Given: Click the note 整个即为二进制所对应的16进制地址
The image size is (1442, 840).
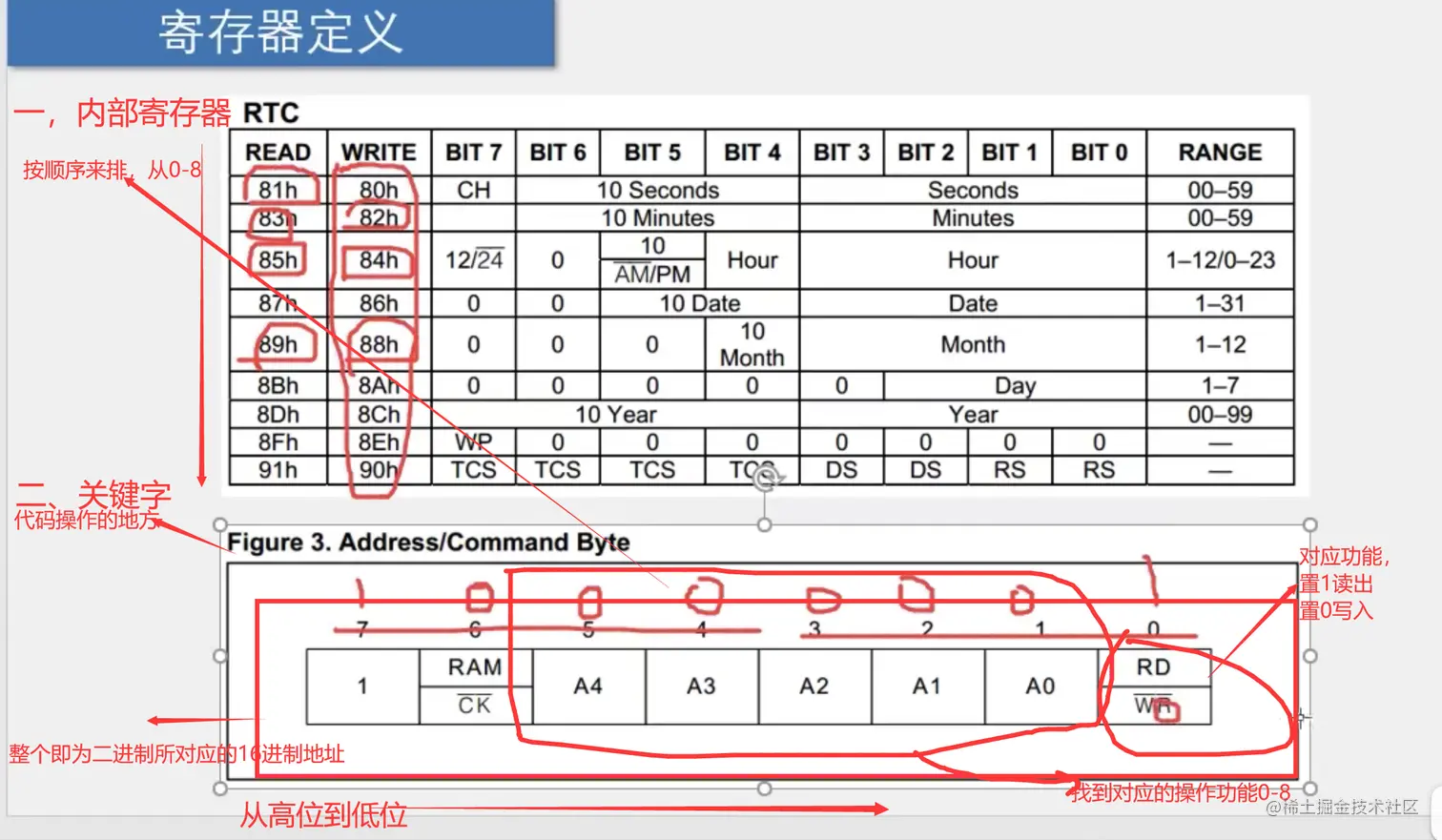Looking at the screenshot, I should (x=176, y=754).
